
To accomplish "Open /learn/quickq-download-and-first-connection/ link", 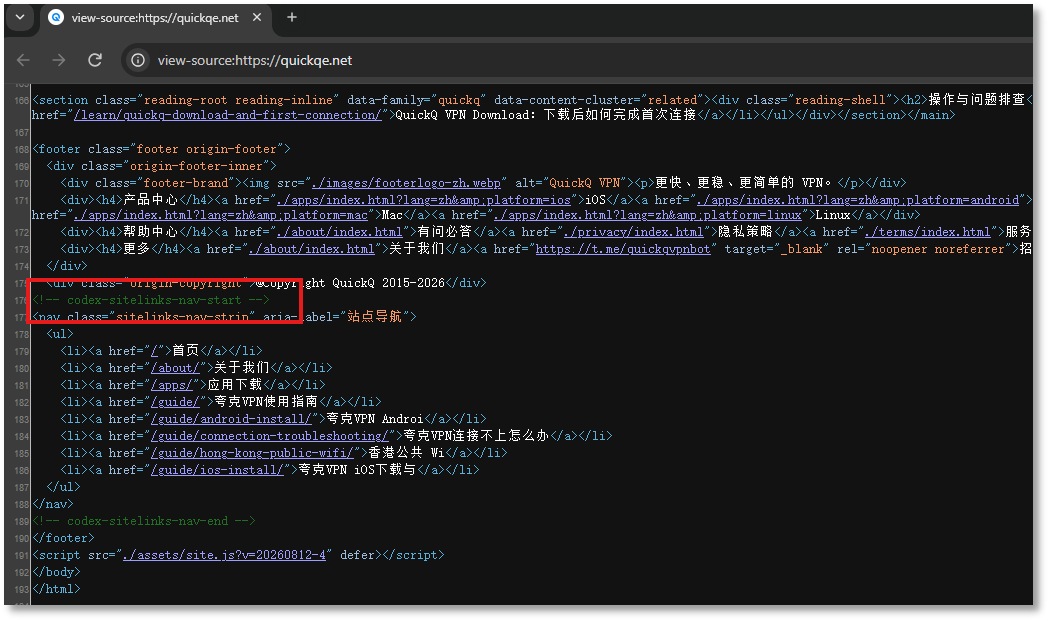I will [227, 115].
